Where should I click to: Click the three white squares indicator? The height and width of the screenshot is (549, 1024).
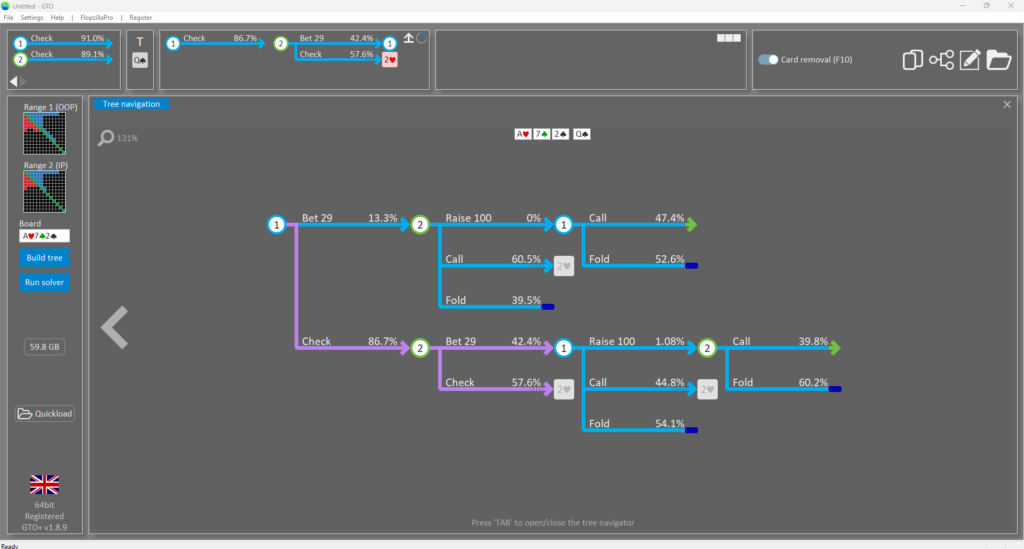pos(729,38)
